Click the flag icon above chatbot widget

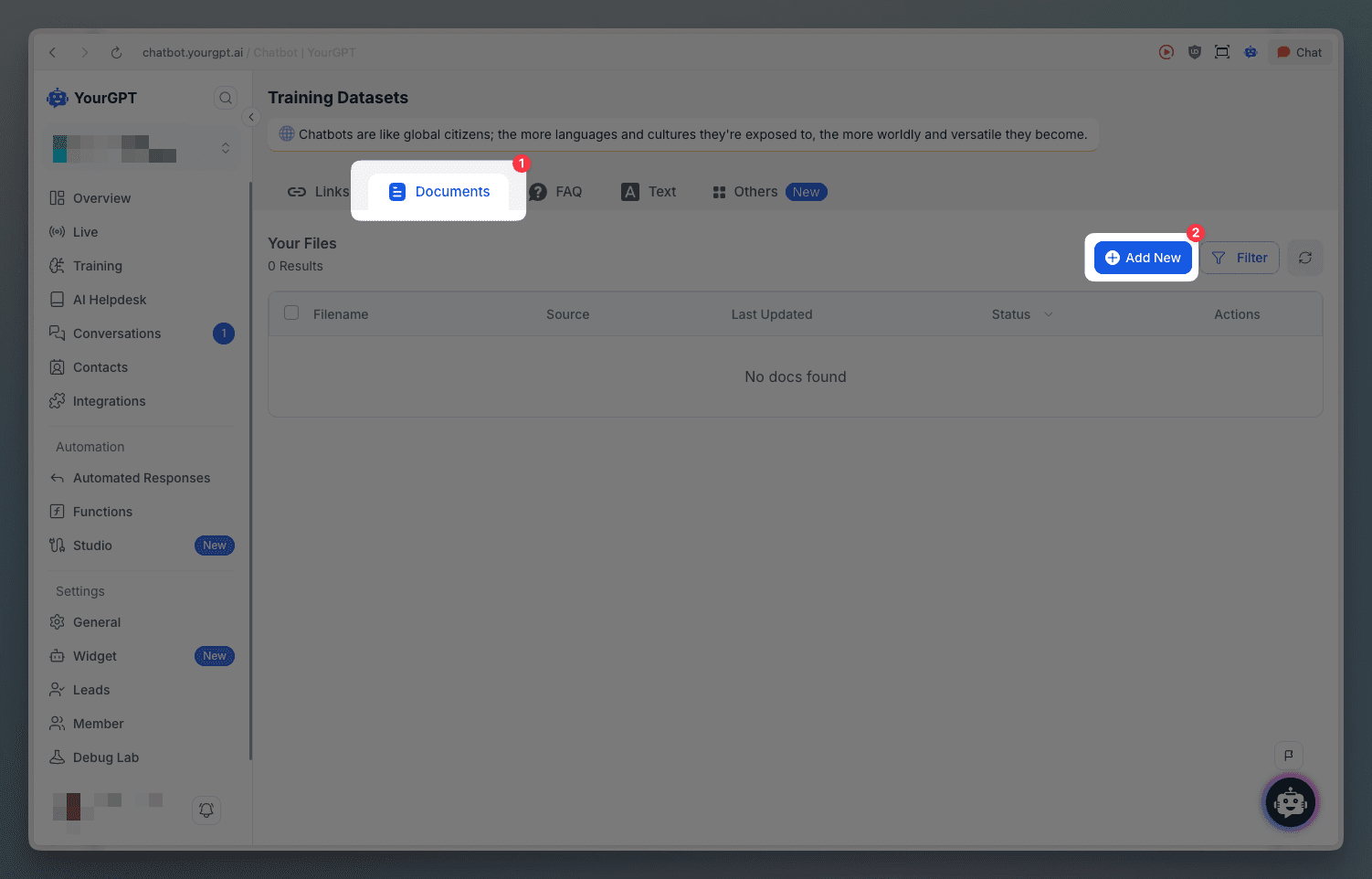click(x=1288, y=755)
